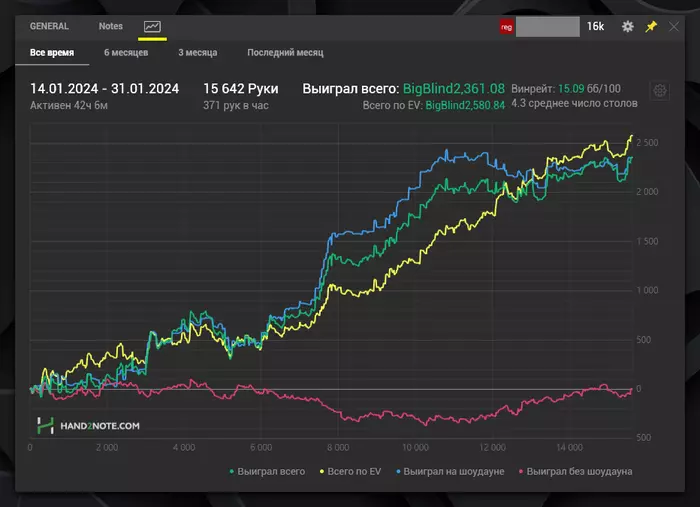
Task: Click the Винрейт 15.09 бб/100 value
Action: (x=566, y=89)
